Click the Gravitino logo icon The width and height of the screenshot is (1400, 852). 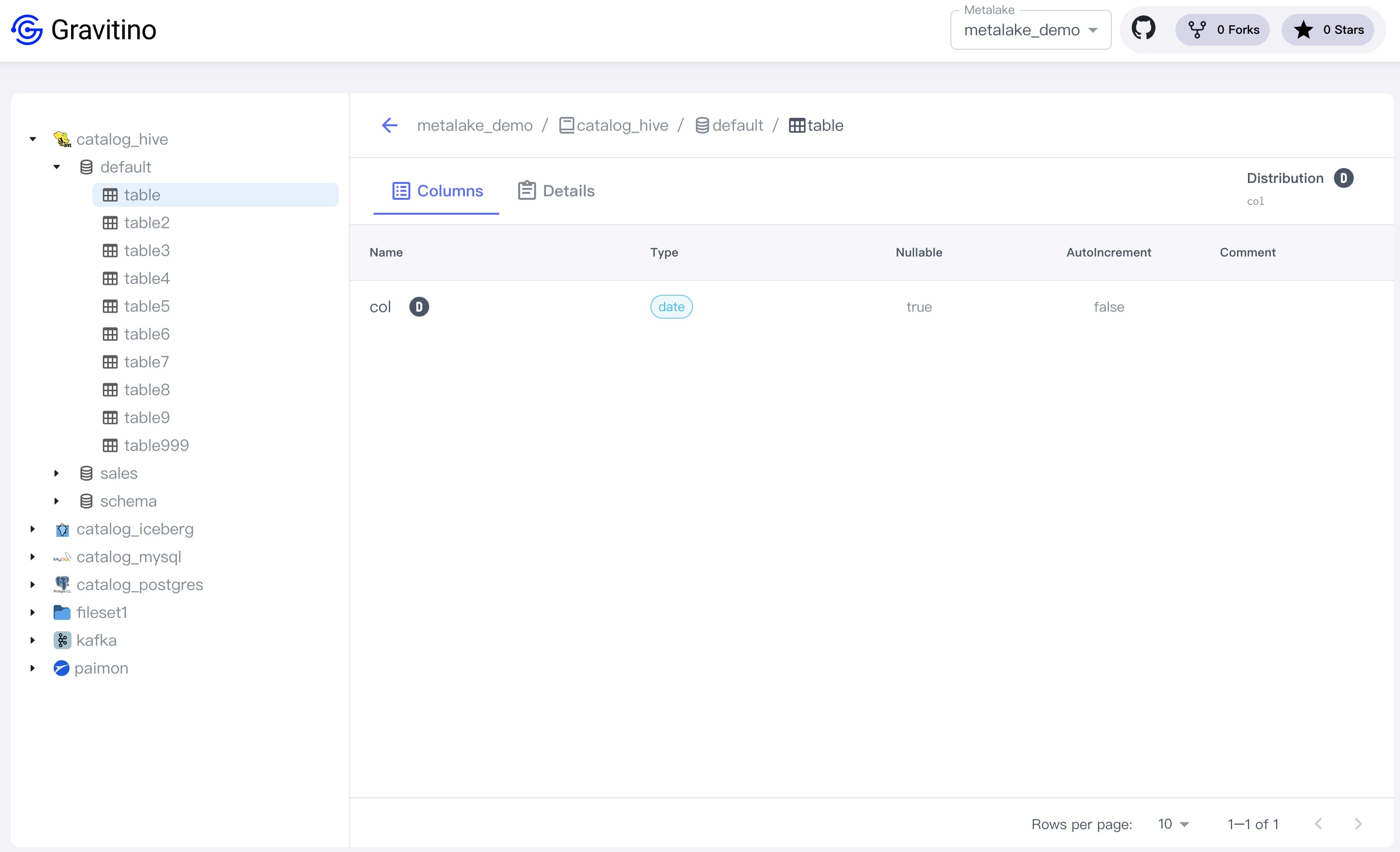[x=27, y=29]
